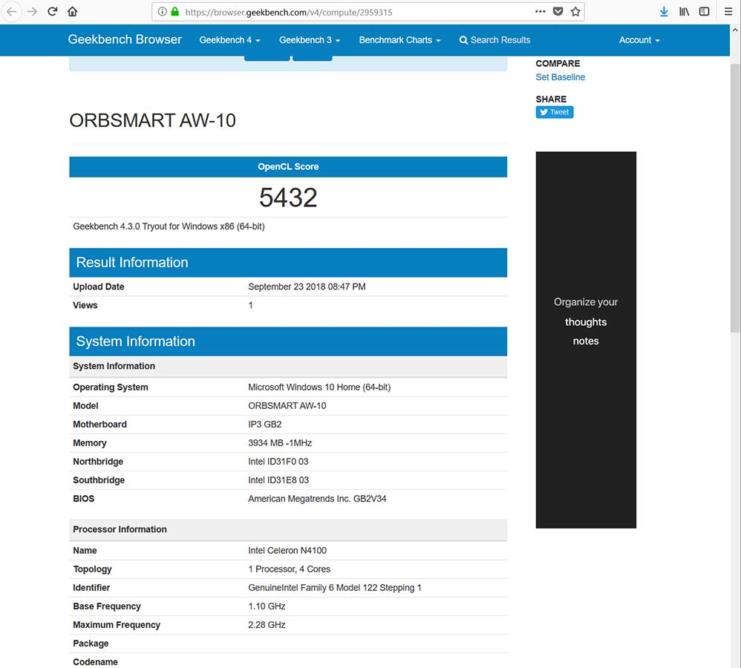Image resolution: width=741 pixels, height=668 pixels.
Task: Click the Package label
Action: (90, 643)
